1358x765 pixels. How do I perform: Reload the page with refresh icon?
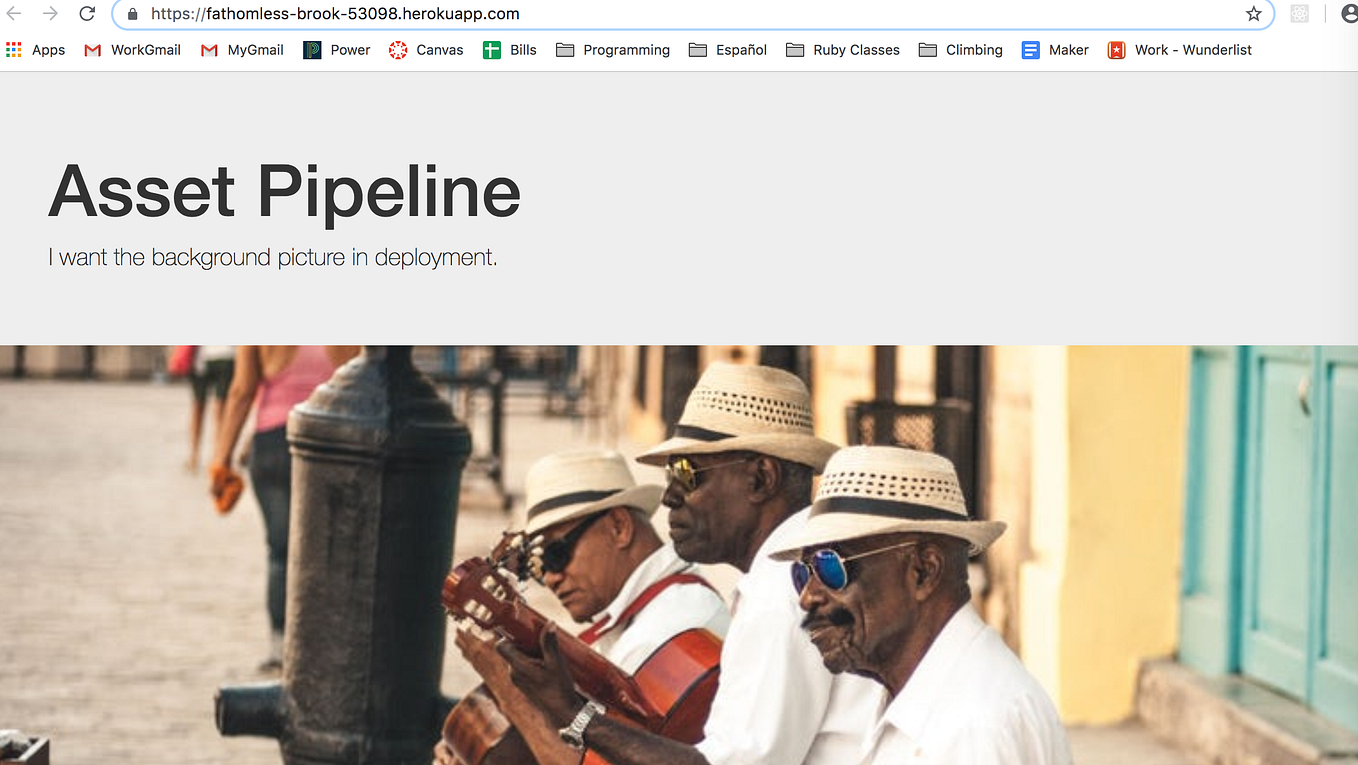[87, 14]
